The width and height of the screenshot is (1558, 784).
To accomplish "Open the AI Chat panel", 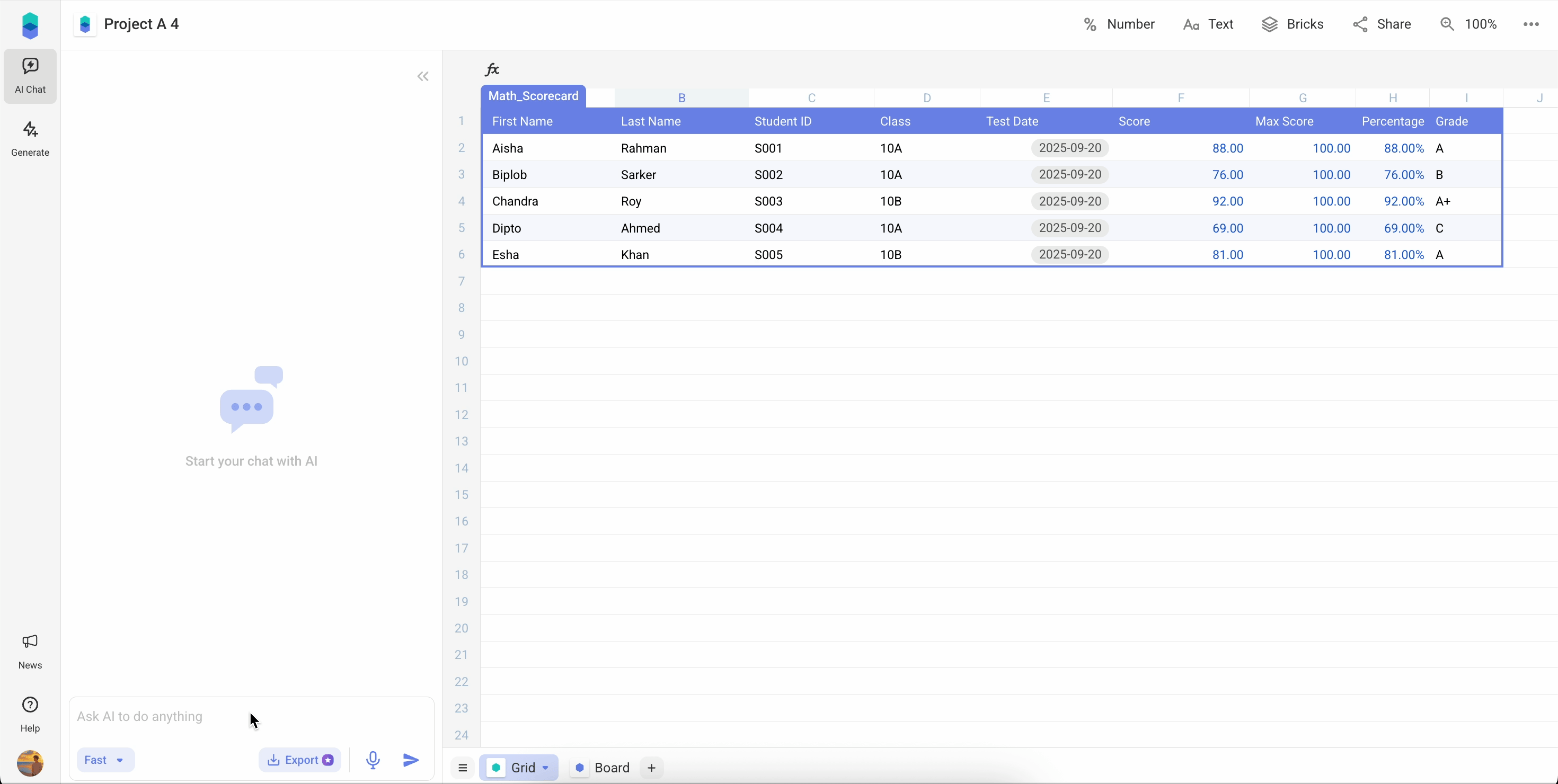I will click(x=30, y=76).
